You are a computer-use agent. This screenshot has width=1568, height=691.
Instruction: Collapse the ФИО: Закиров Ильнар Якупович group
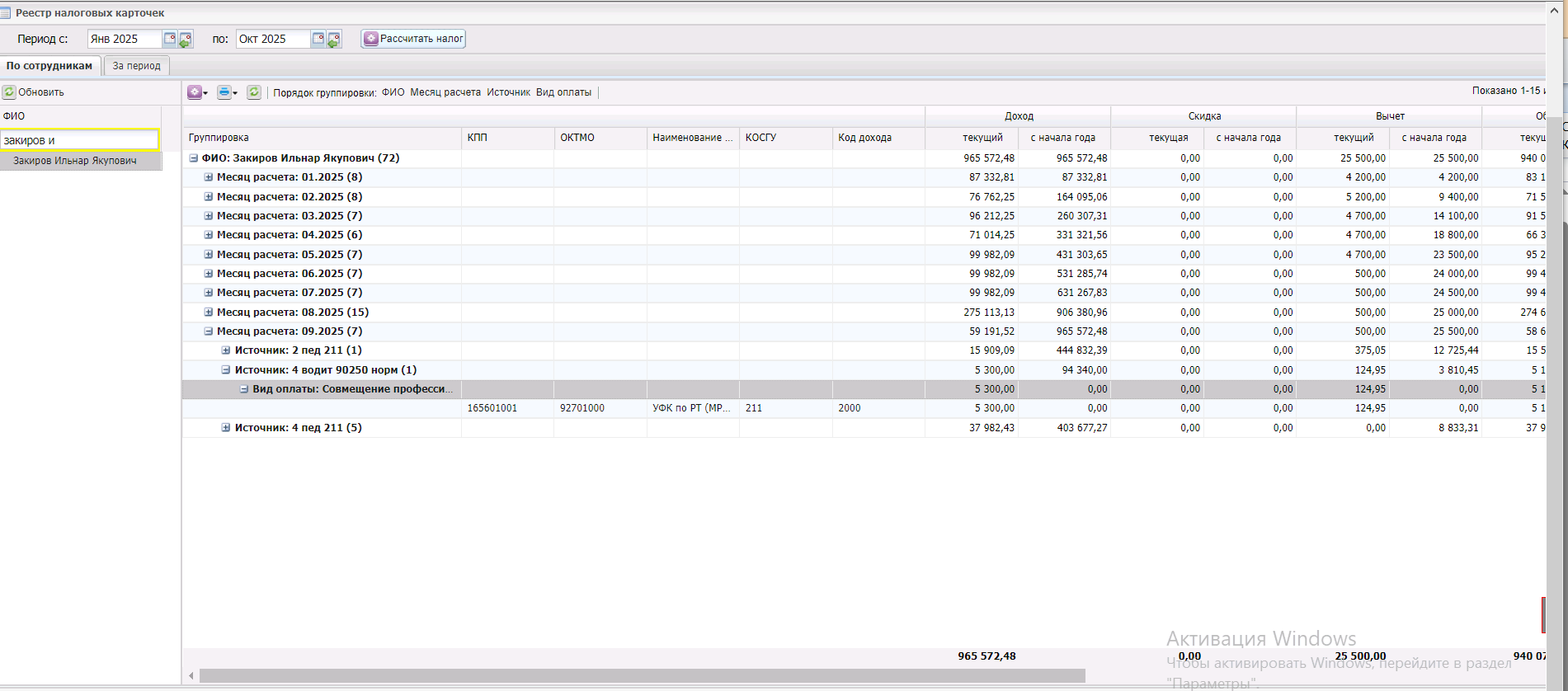194,158
